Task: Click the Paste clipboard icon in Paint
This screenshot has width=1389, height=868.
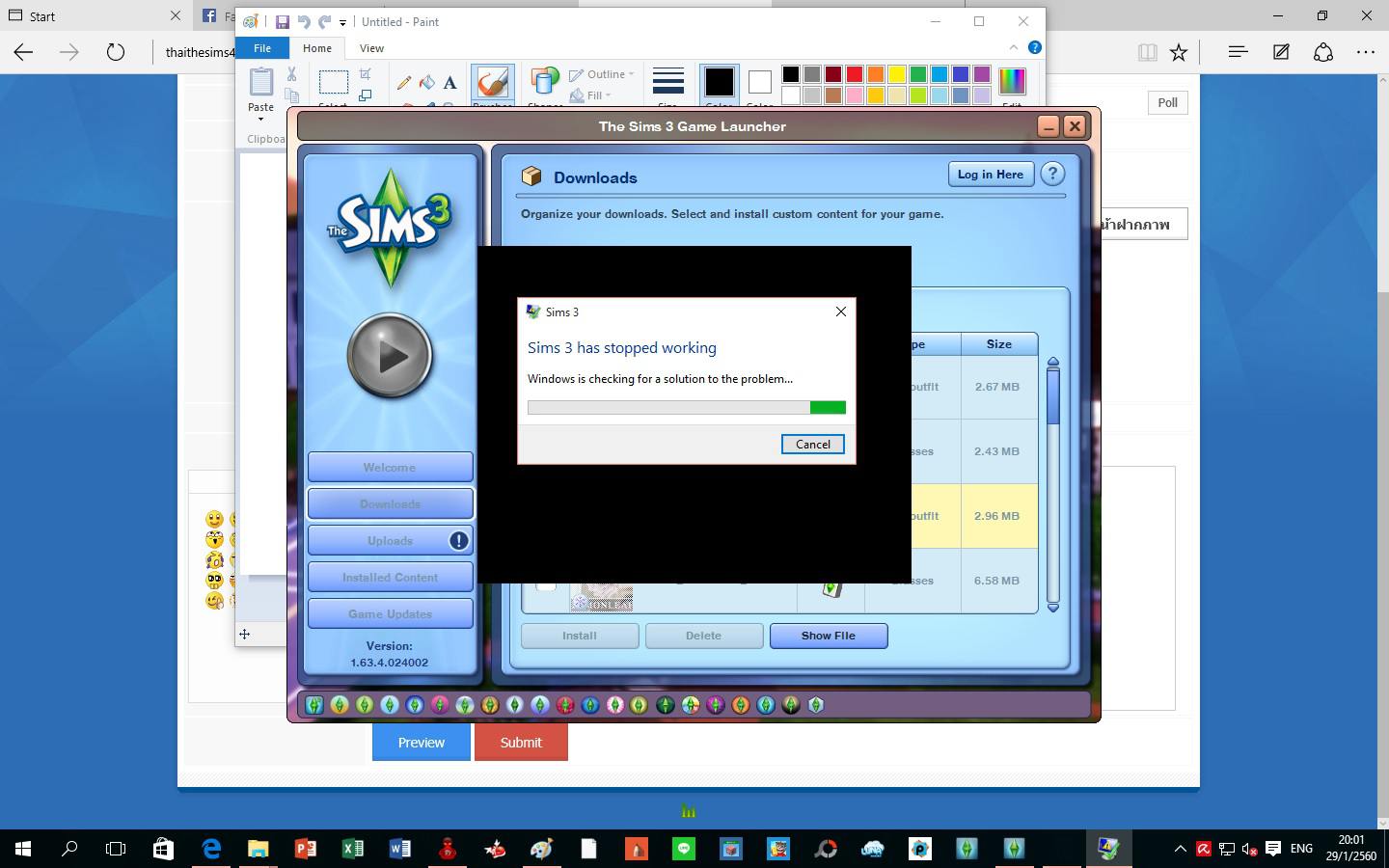Action: 261,81
